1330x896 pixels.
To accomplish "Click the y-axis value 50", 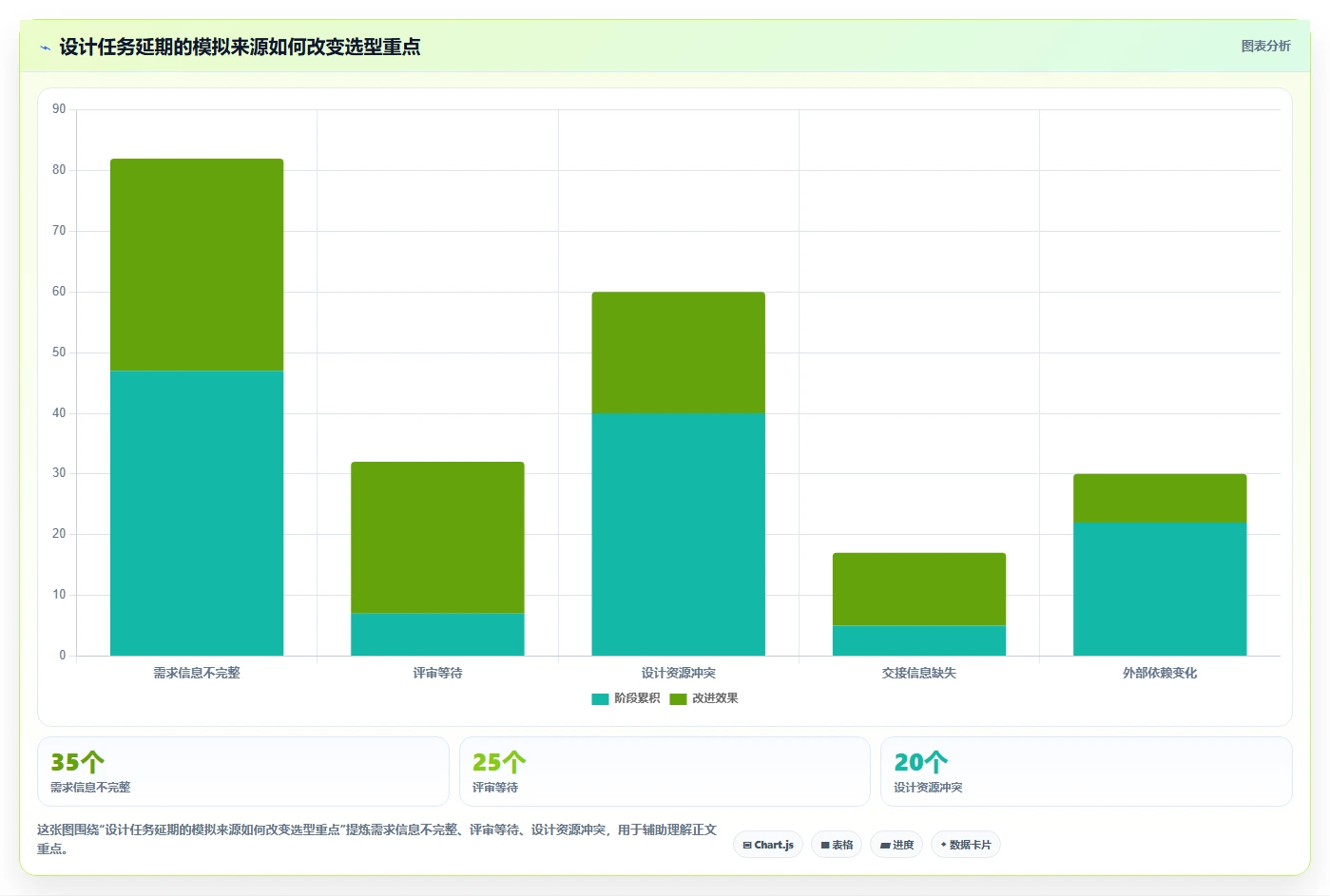I will click(59, 353).
